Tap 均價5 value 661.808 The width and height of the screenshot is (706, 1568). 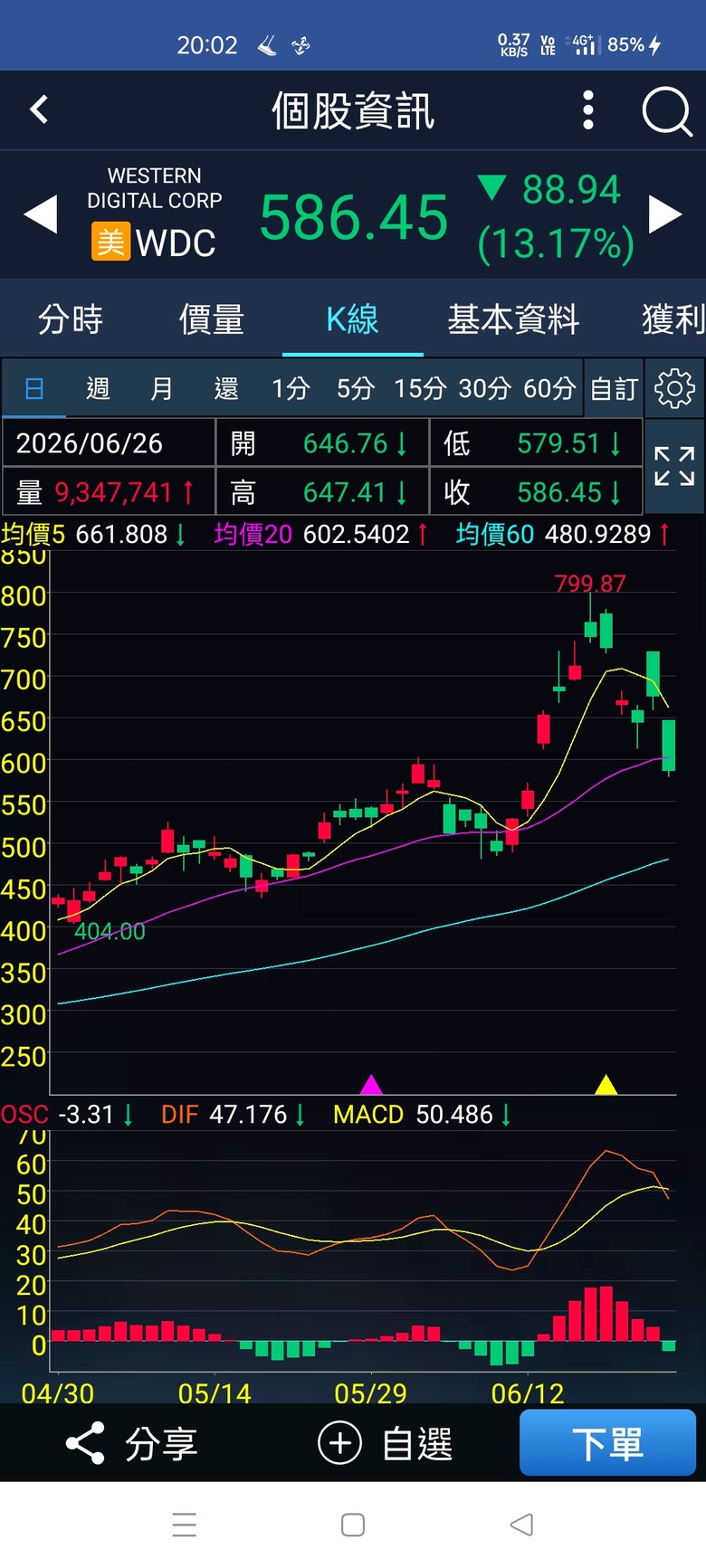point(121,535)
